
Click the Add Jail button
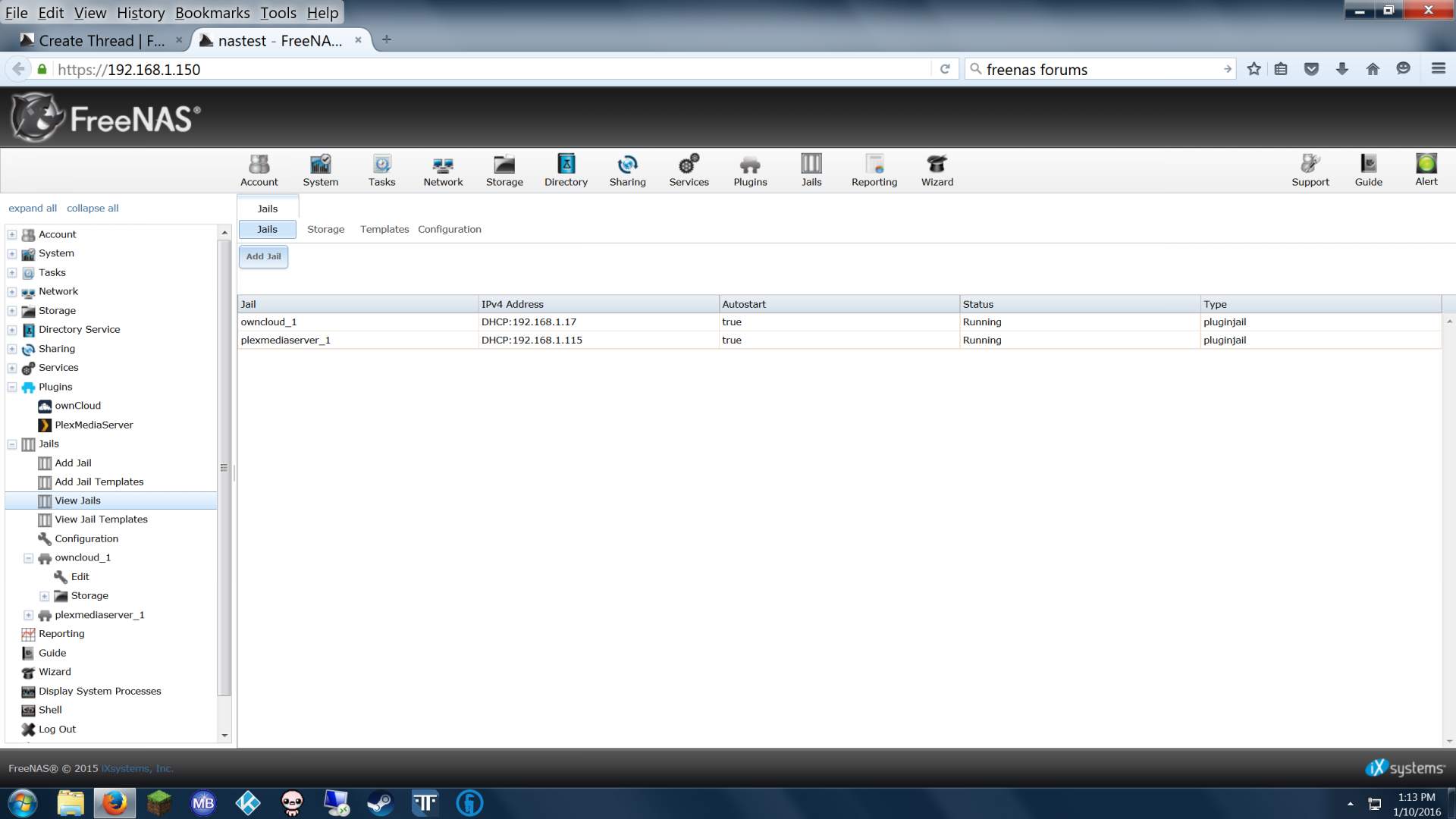coord(263,256)
